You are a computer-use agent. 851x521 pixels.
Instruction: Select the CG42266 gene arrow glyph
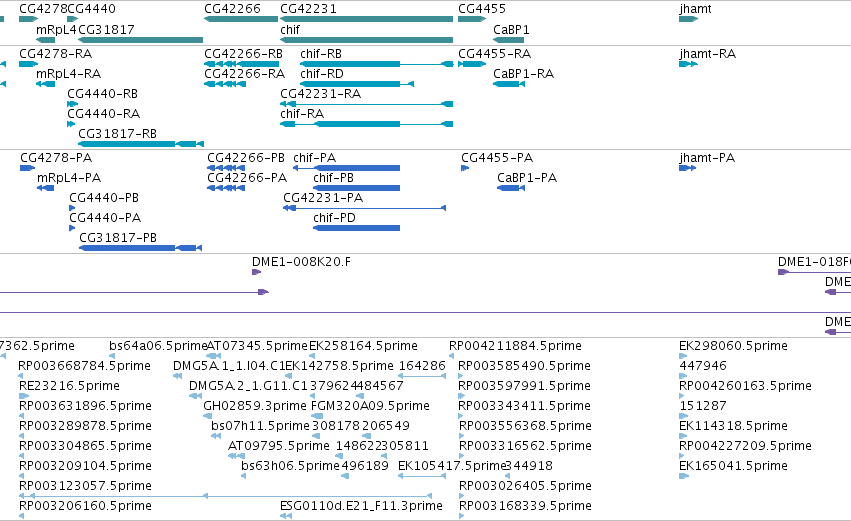tap(241, 19)
